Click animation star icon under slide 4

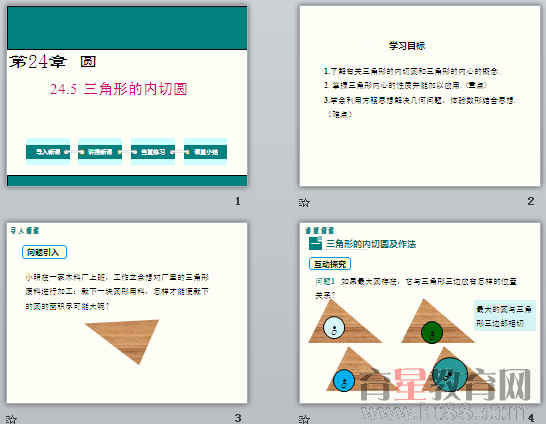pyautogui.click(x=304, y=419)
